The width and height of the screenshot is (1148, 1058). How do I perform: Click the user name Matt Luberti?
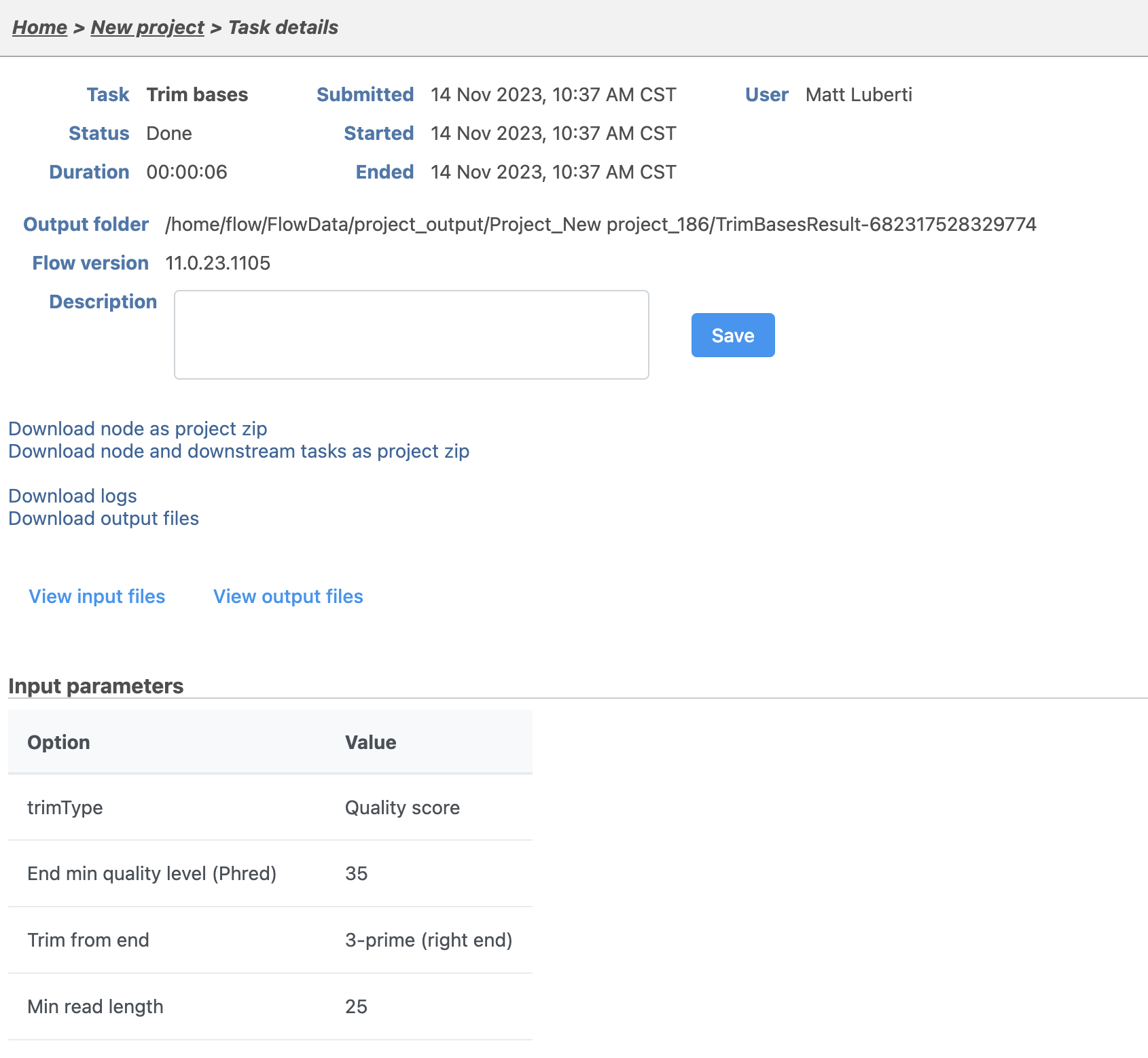coord(858,95)
